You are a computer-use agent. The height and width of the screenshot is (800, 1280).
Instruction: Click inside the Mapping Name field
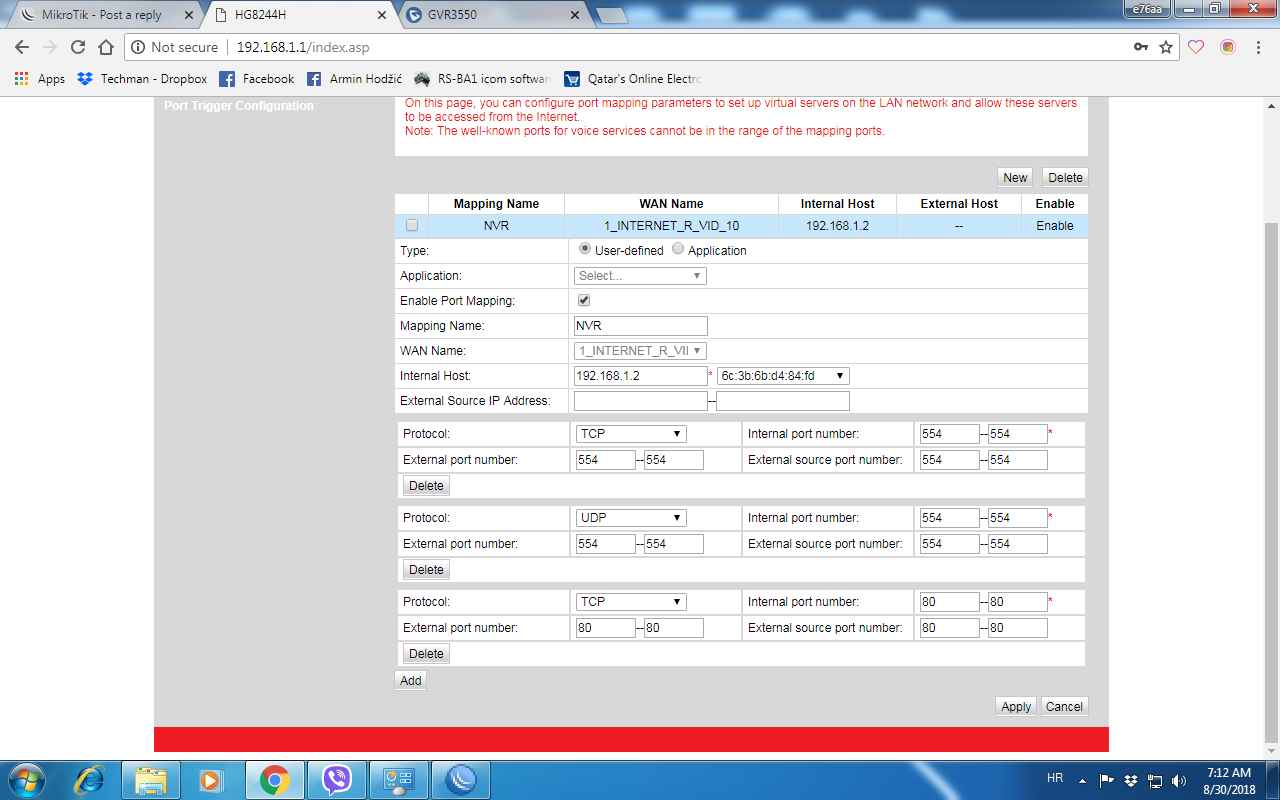coord(640,325)
